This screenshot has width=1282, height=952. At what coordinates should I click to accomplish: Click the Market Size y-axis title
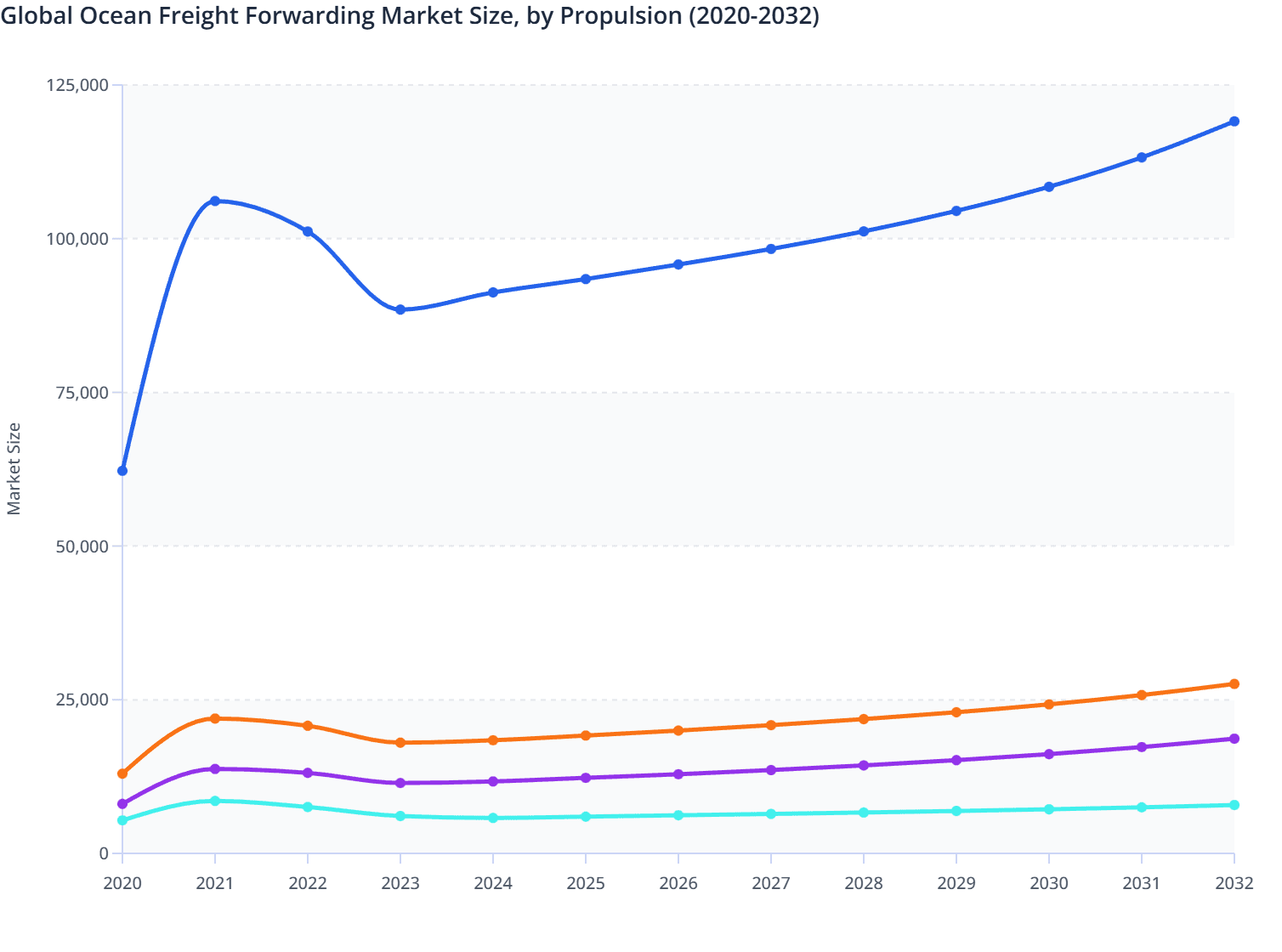(x=14, y=468)
